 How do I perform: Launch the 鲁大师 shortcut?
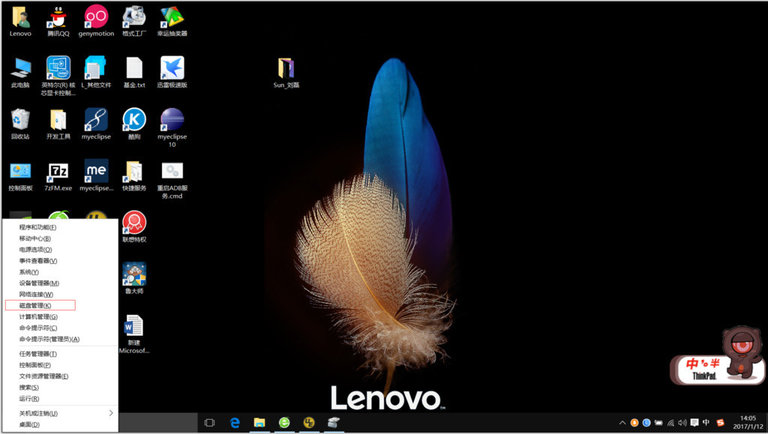134,278
